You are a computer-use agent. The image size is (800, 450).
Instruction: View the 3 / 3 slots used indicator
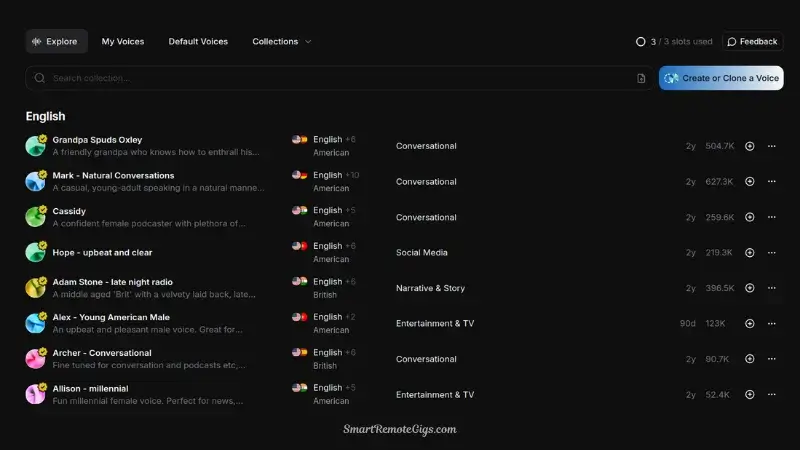point(674,42)
